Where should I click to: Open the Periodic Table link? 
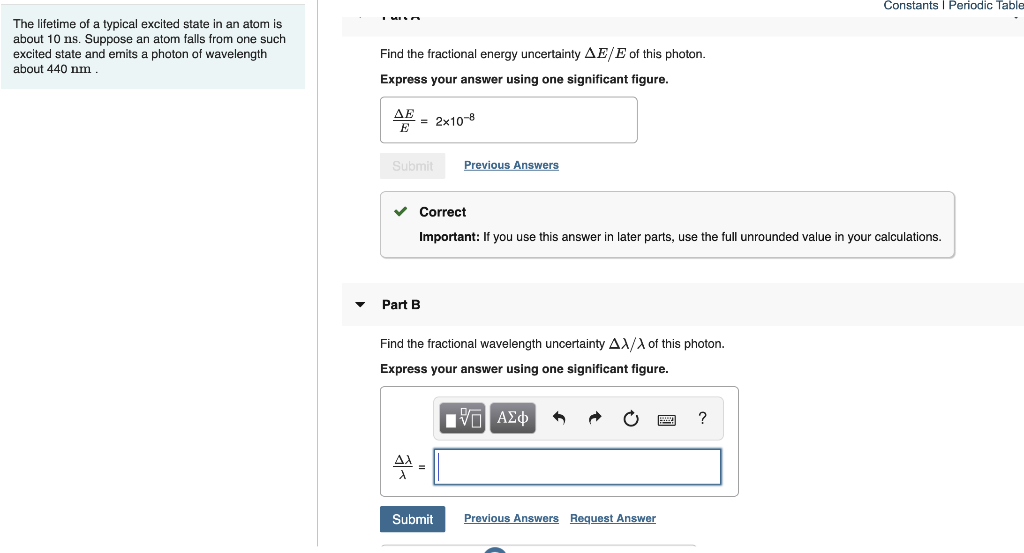click(x=986, y=6)
